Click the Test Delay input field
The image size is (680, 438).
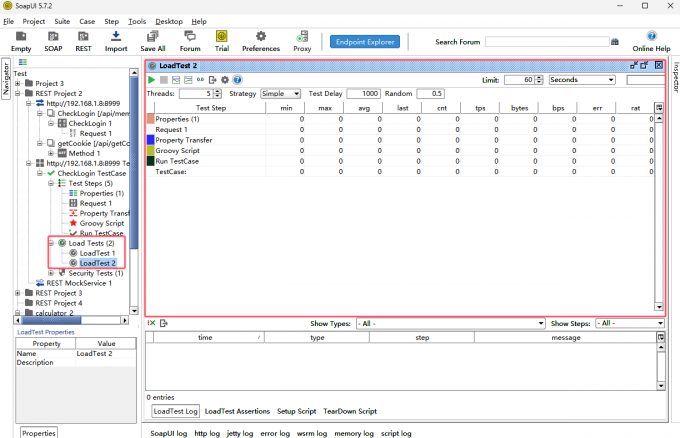363,94
